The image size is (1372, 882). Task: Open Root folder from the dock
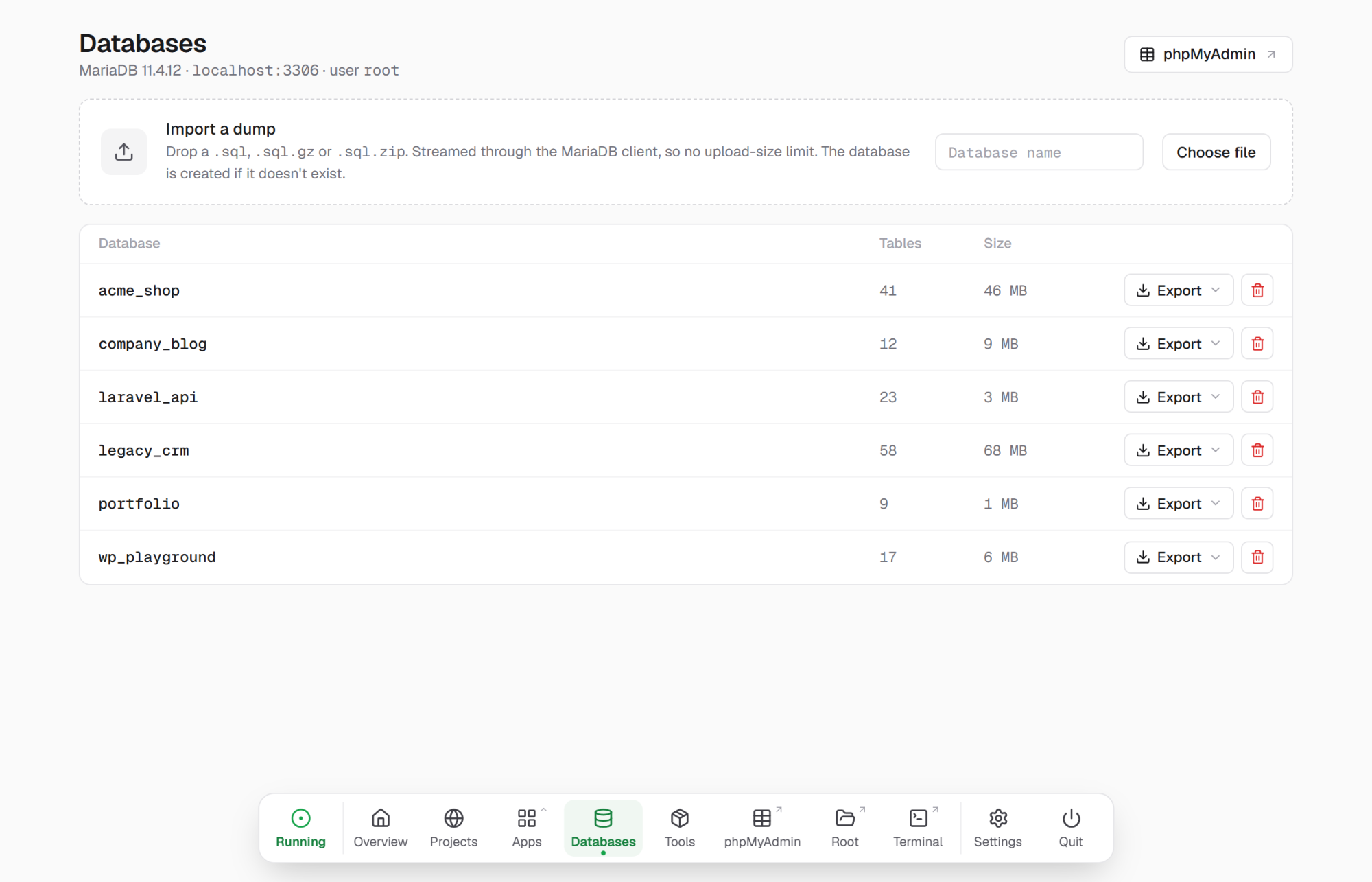click(845, 828)
